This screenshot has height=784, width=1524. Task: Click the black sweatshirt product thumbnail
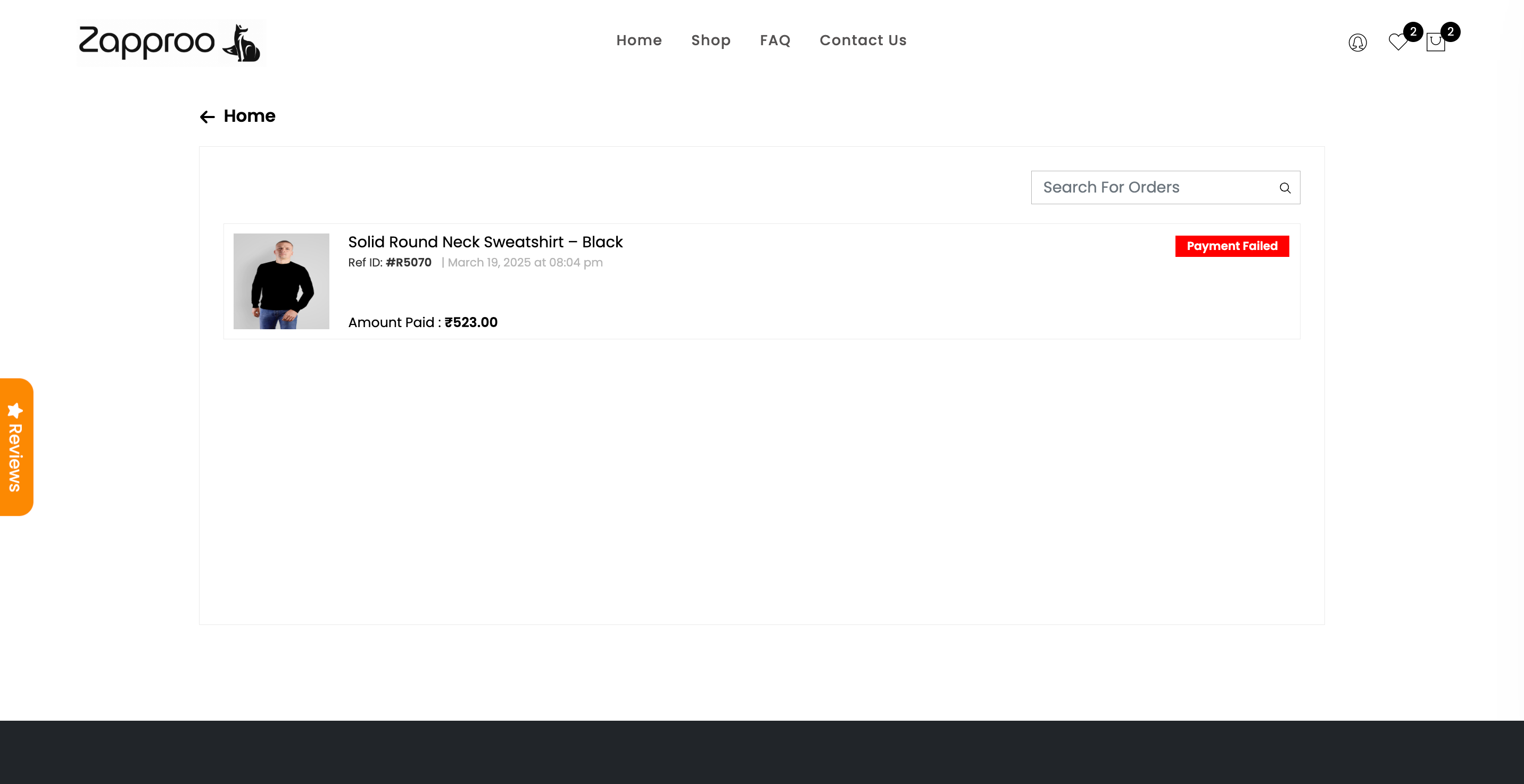pos(281,281)
